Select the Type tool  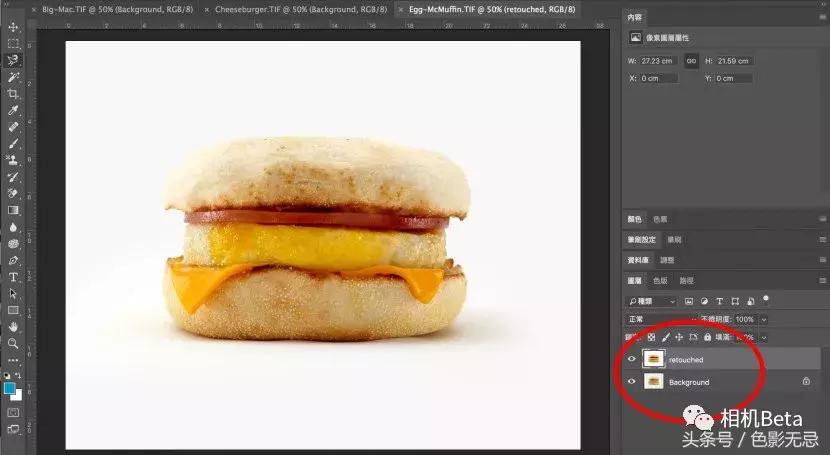click(x=13, y=277)
